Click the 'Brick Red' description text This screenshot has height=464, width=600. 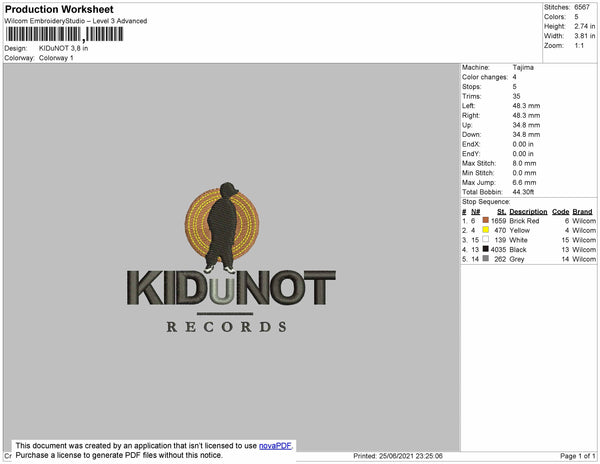524,221
